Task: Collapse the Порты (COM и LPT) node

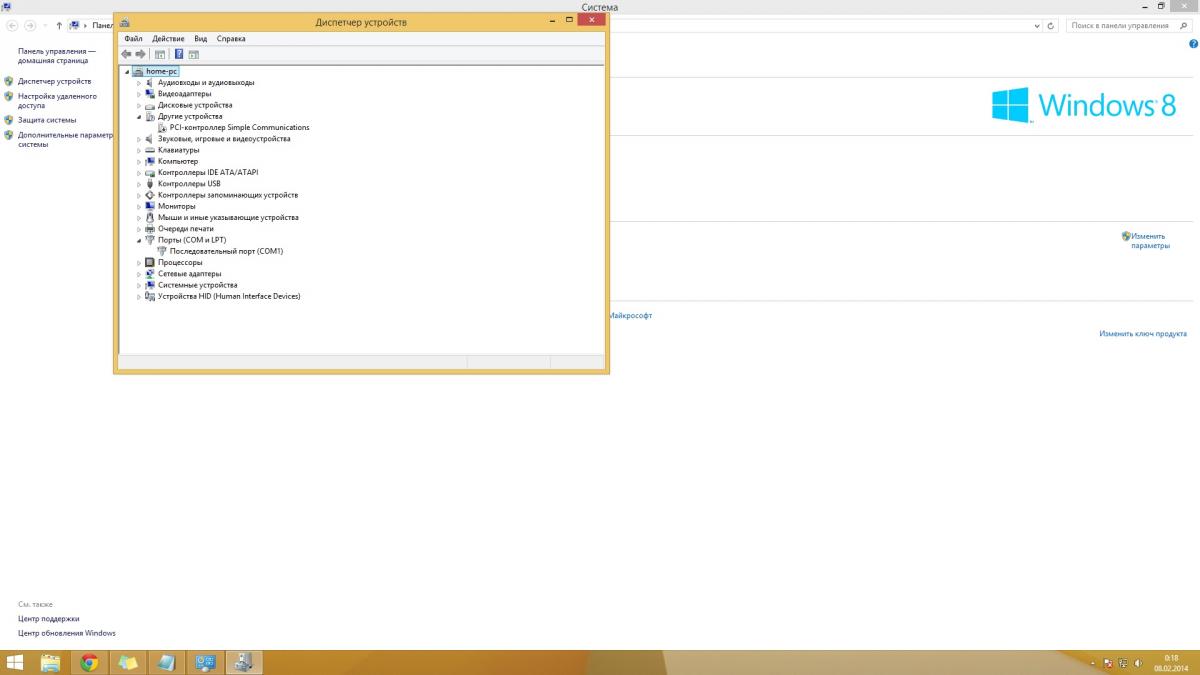Action: click(139, 240)
